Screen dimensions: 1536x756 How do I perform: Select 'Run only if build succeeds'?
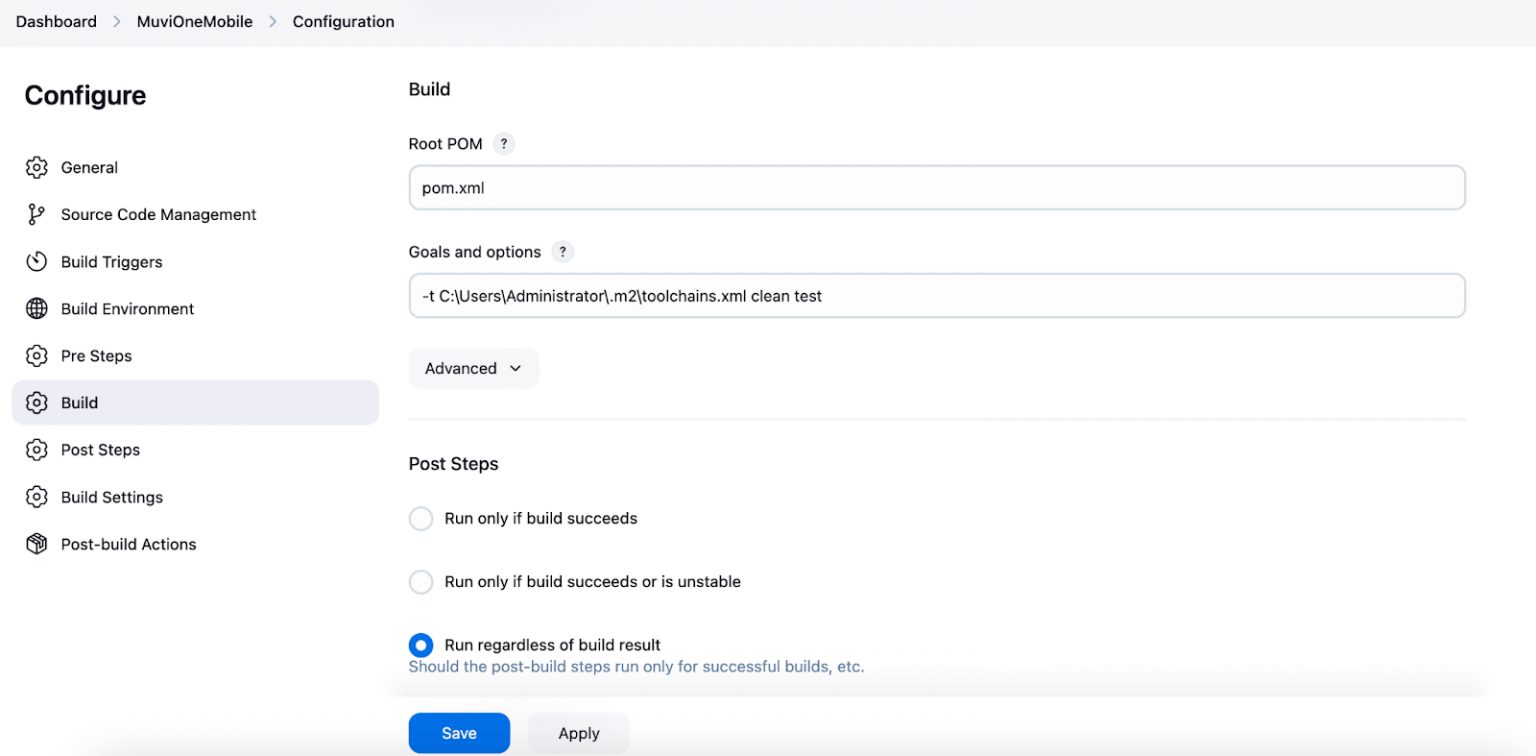pyautogui.click(x=420, y=518)
